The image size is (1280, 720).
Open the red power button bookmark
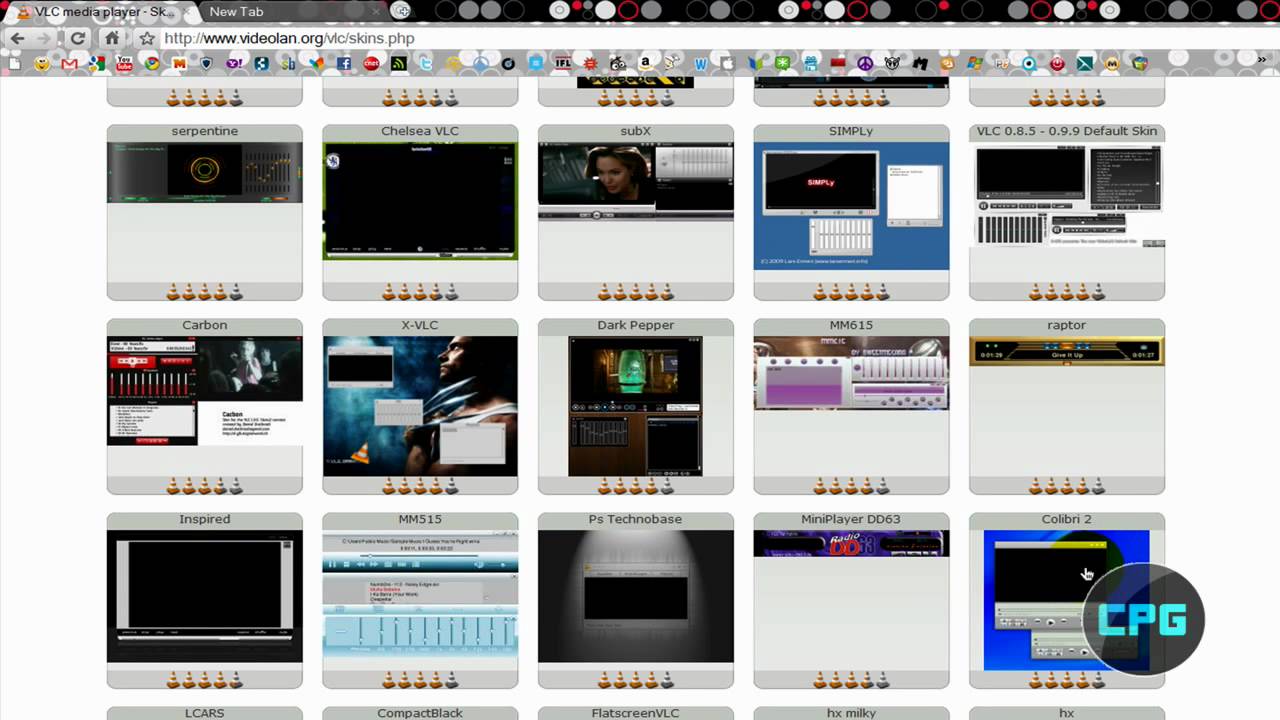(1057, 63)
